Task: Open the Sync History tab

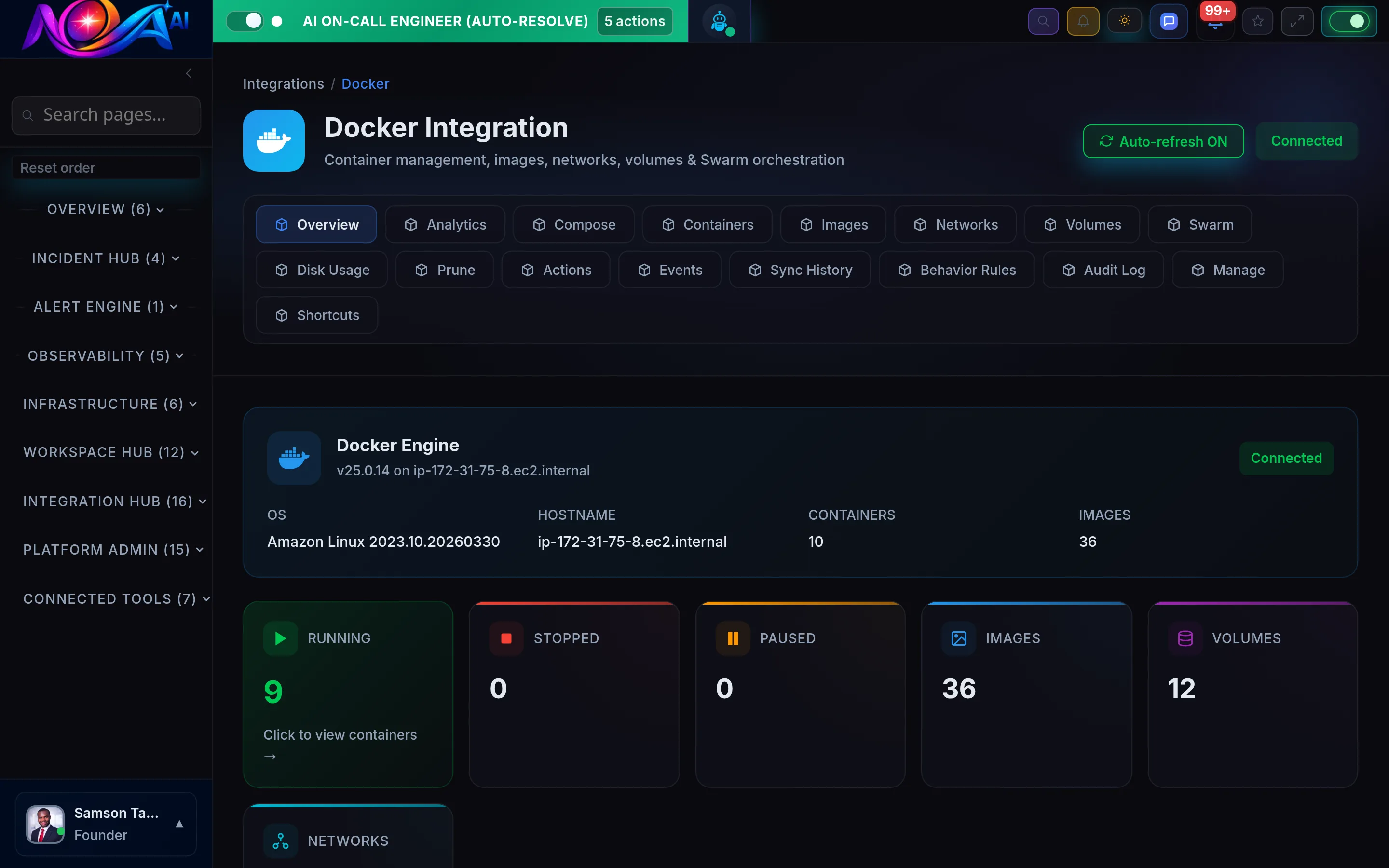Action: pos(800,270)
